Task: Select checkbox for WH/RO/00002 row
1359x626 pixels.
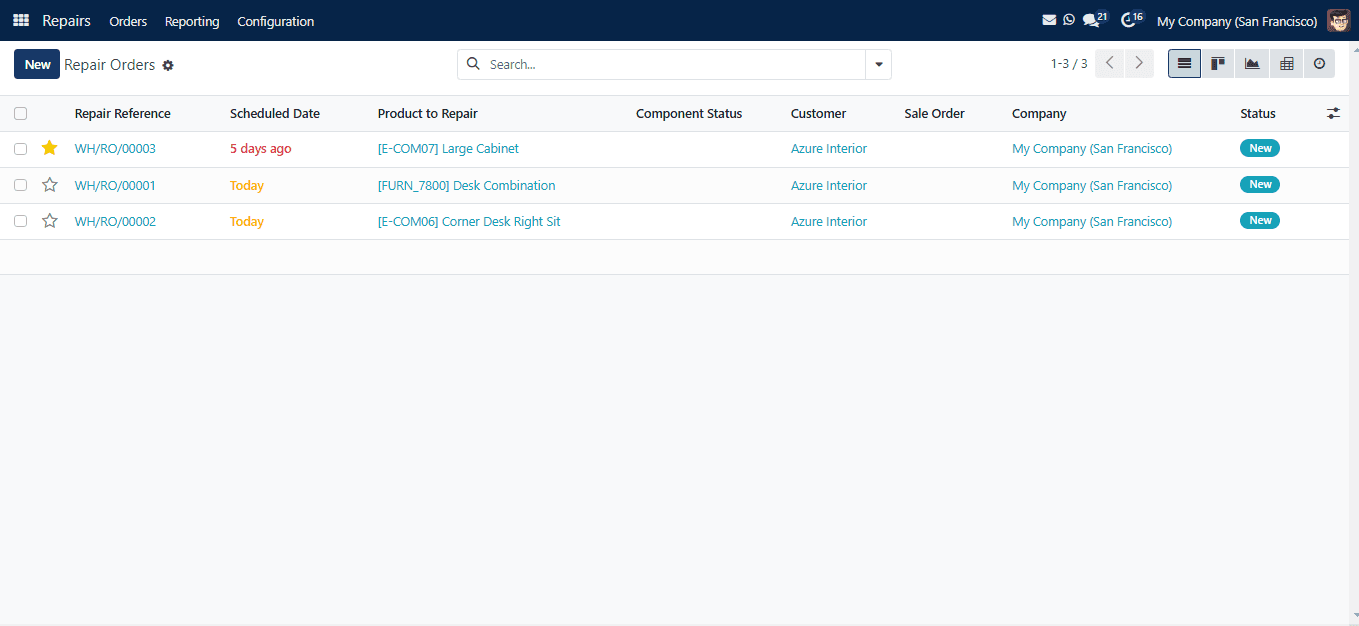Action: [20, 221]
